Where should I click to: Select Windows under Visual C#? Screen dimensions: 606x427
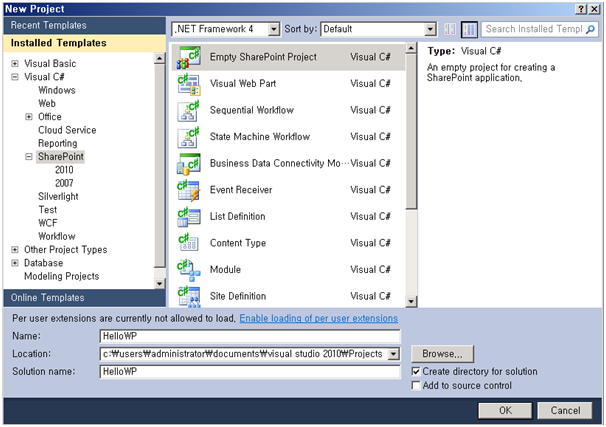point(57,90)
